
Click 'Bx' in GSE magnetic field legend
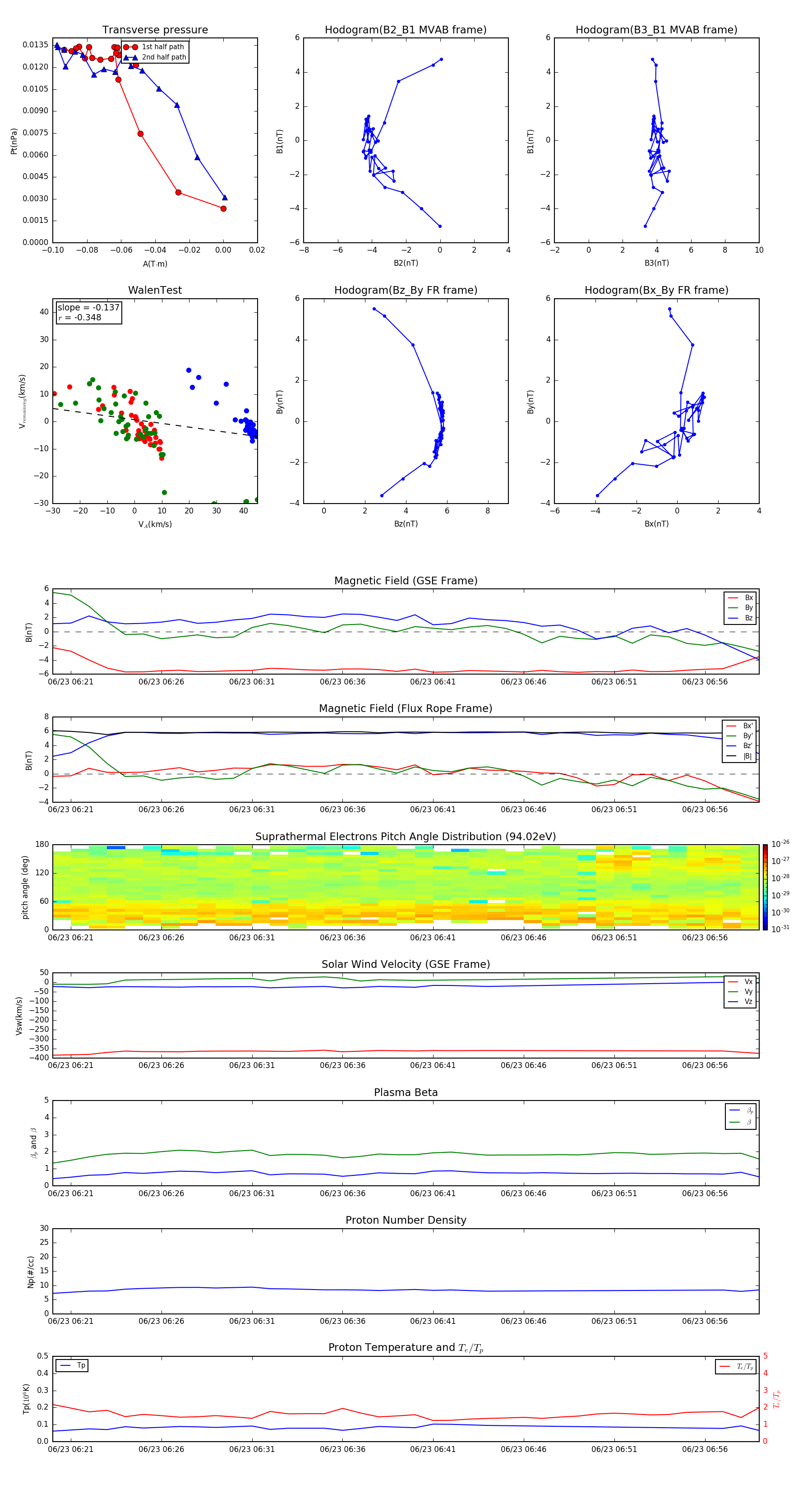(741, 598)
